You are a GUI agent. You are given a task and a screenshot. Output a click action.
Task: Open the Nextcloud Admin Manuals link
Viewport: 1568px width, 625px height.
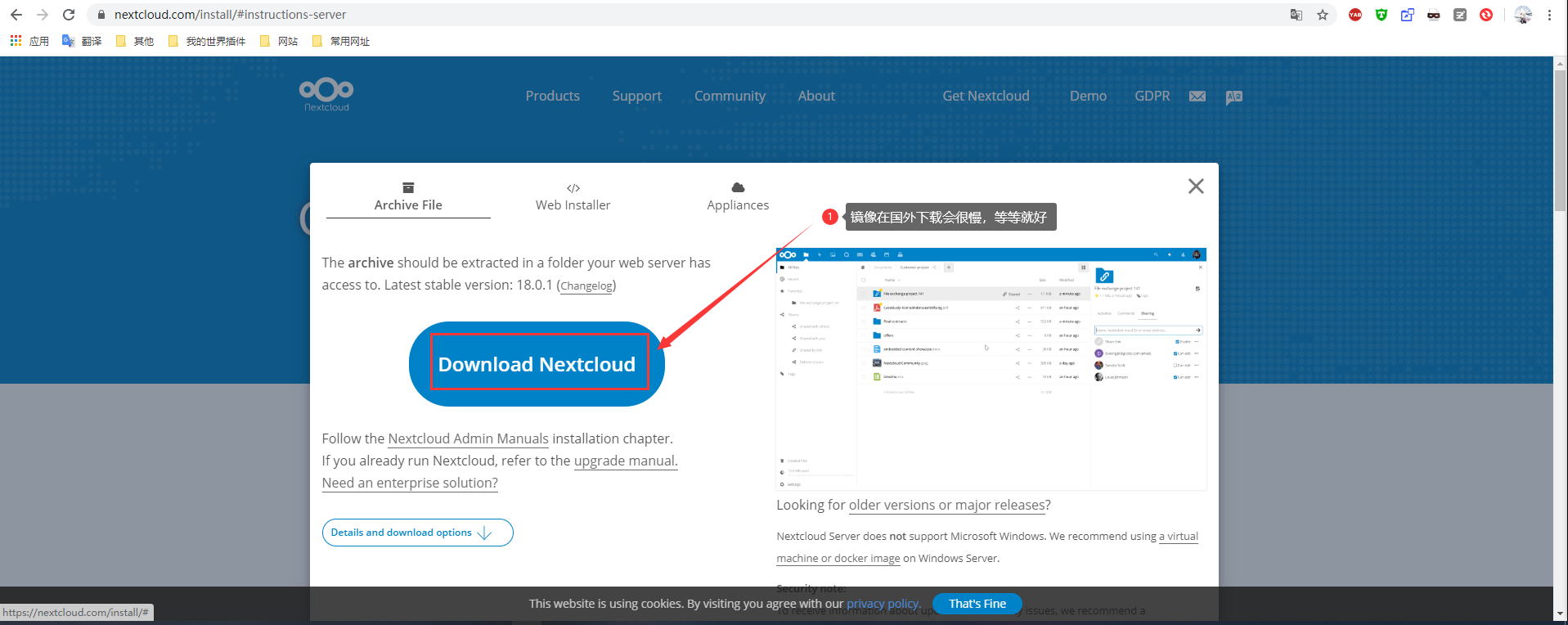point(468,438)
